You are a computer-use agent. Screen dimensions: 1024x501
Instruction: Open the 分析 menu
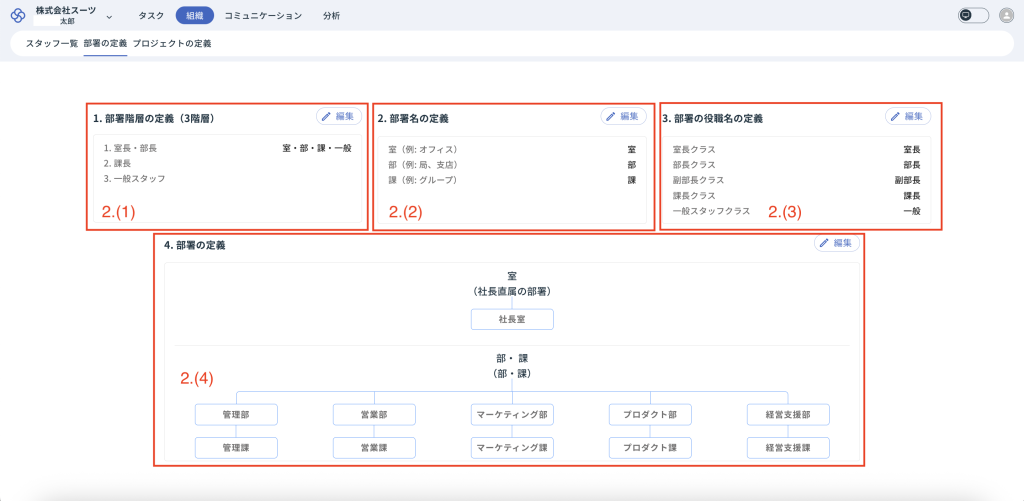(x=331, y=16)
